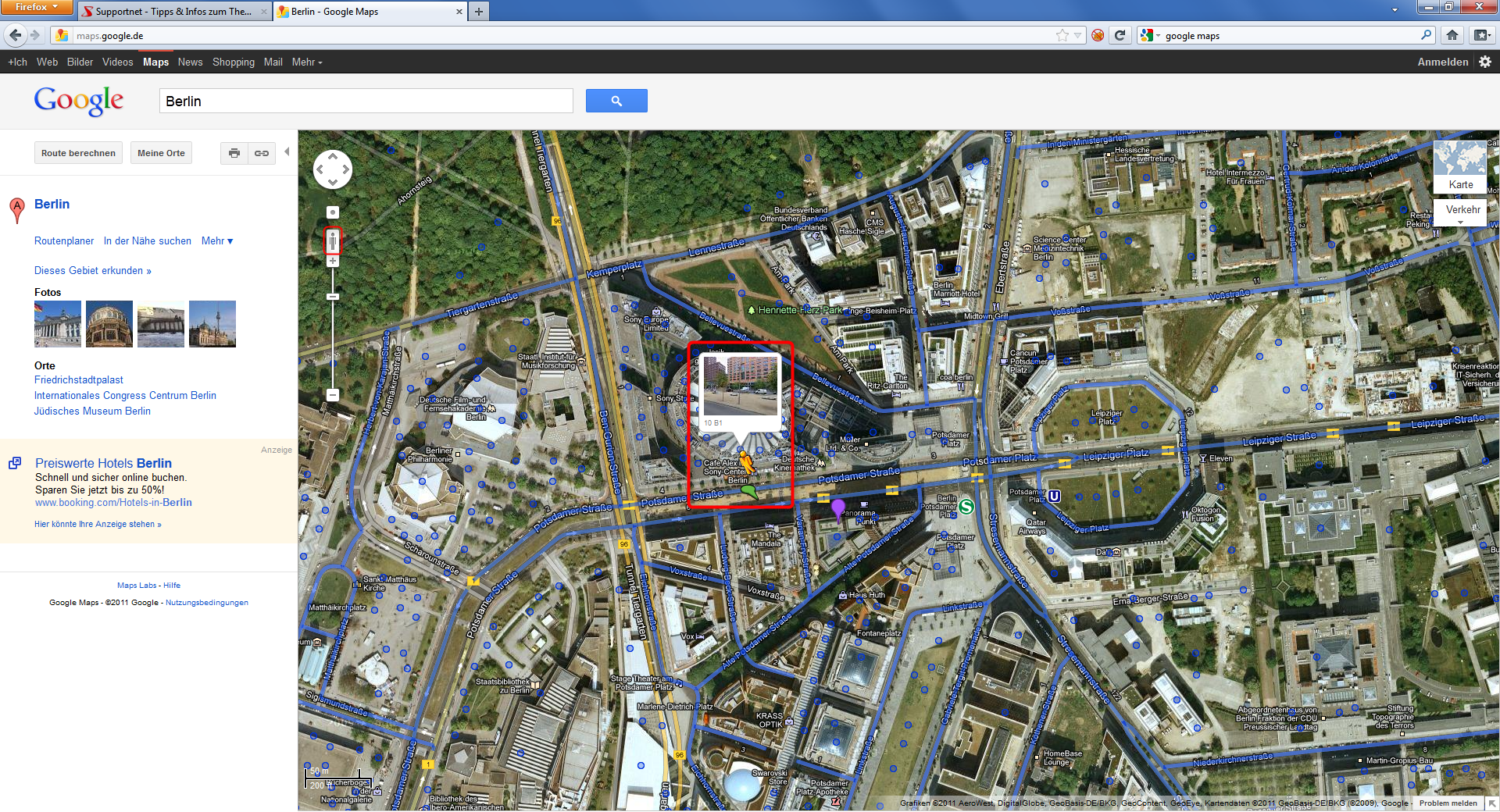Image resolution: width=1500 pixels, height=812 pixels.
Task: Switch to the Bilder menu item
Action: pyautogui.click(x=80, y=62)
